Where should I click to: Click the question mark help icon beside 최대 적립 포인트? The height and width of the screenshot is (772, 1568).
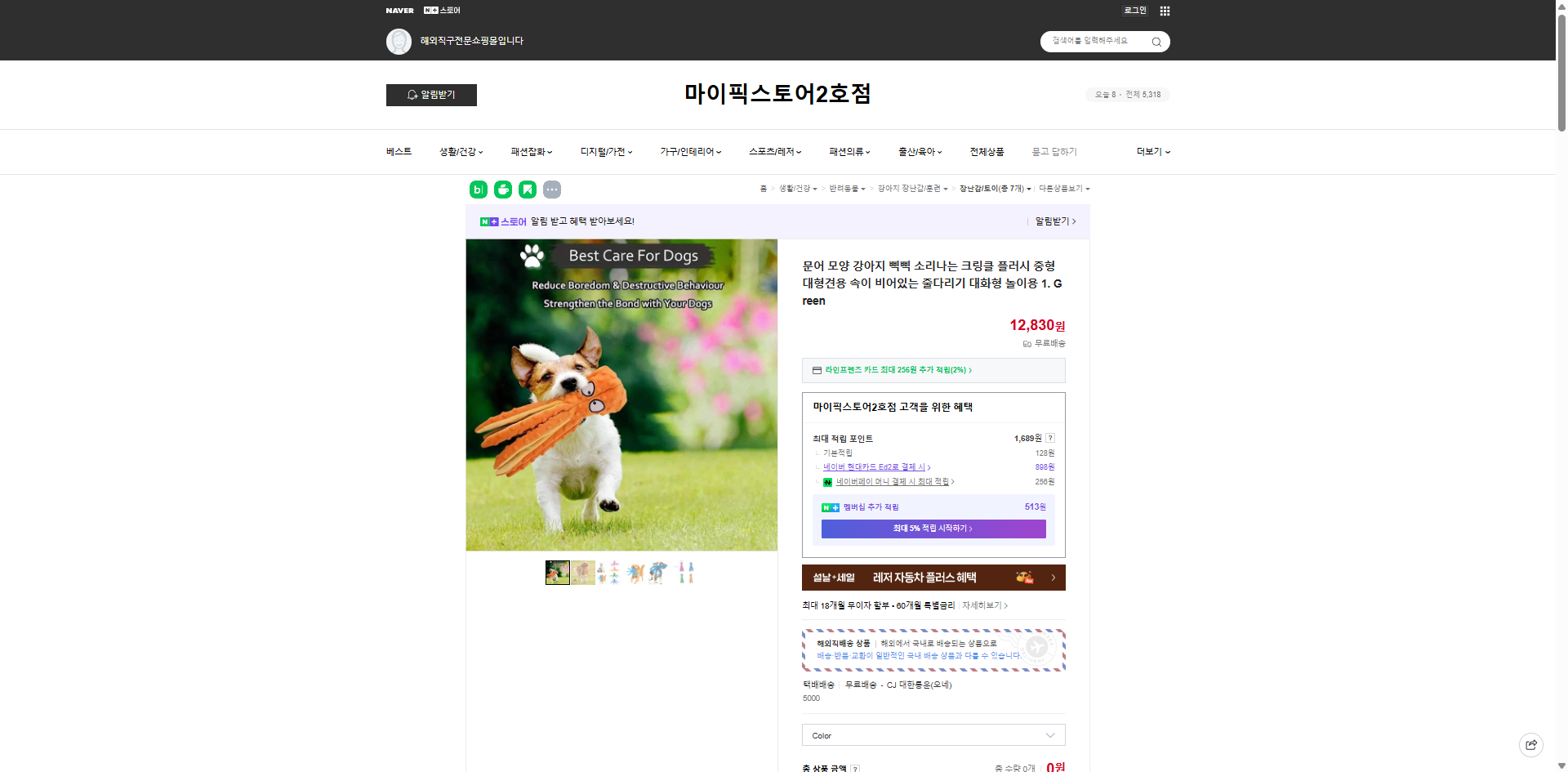[1050, 438]
